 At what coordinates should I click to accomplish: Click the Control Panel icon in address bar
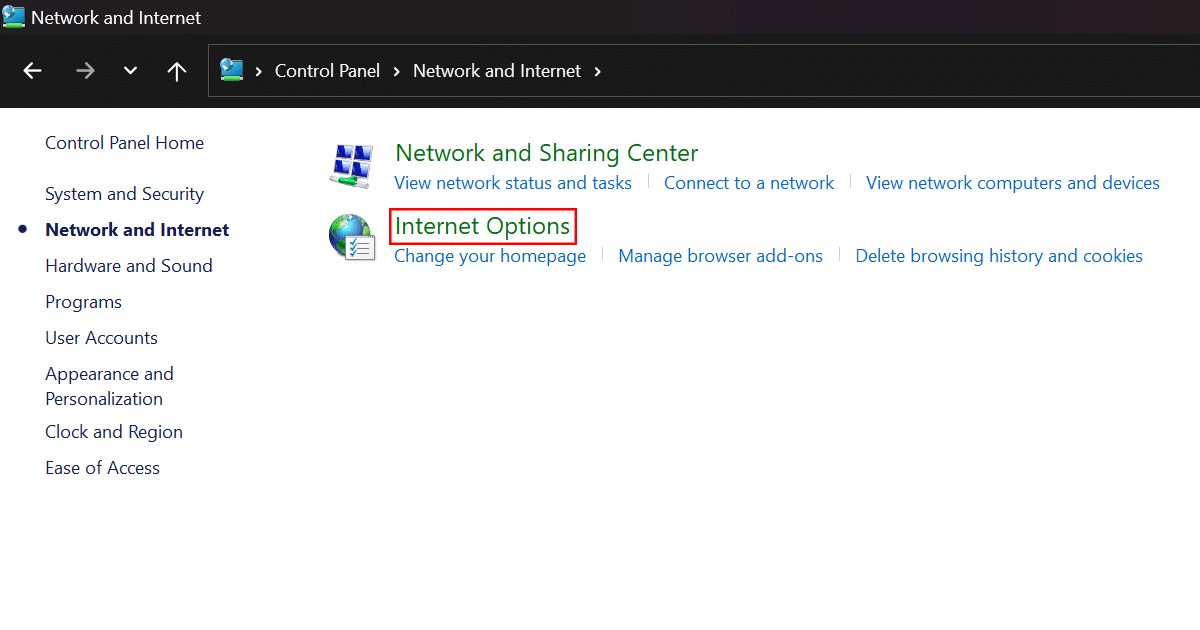point(232,70)
